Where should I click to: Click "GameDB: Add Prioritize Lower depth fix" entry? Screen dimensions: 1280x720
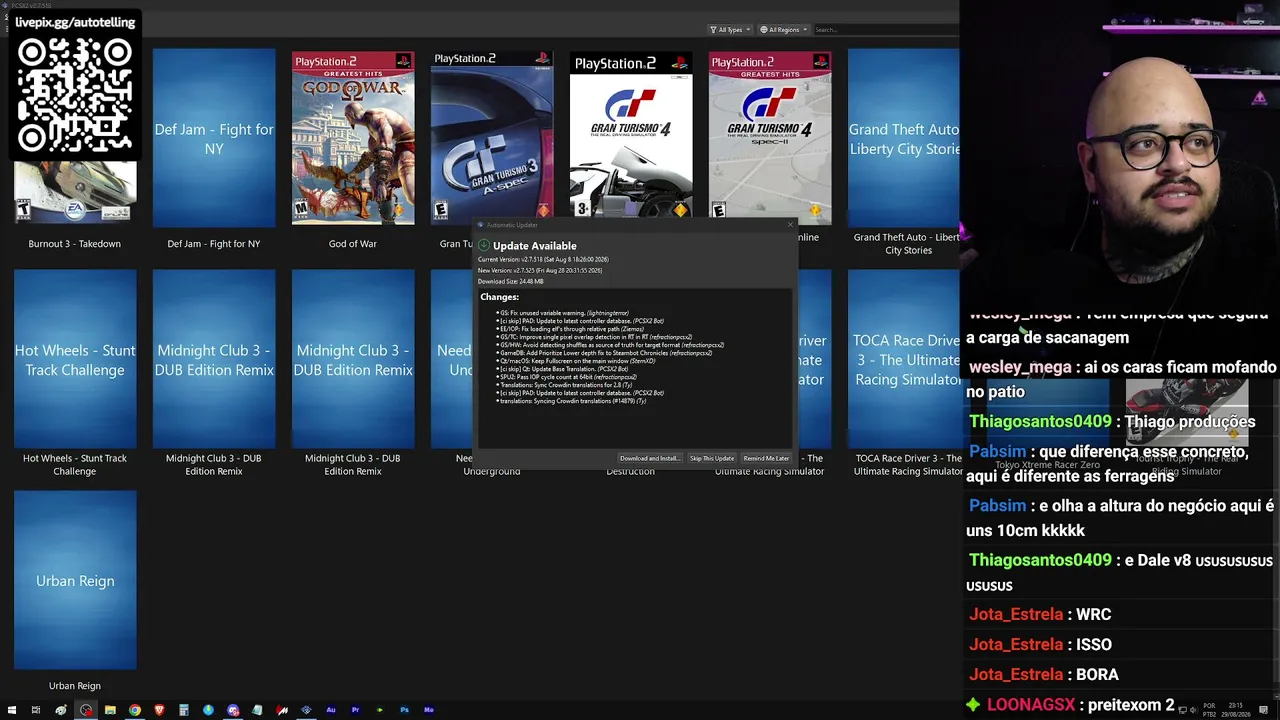[604, 353]
